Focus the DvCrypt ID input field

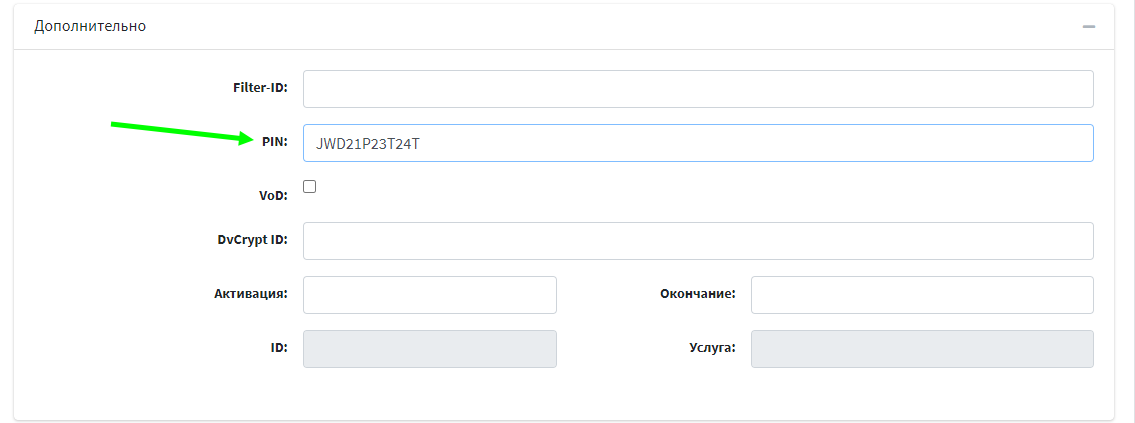pos(697,241)
